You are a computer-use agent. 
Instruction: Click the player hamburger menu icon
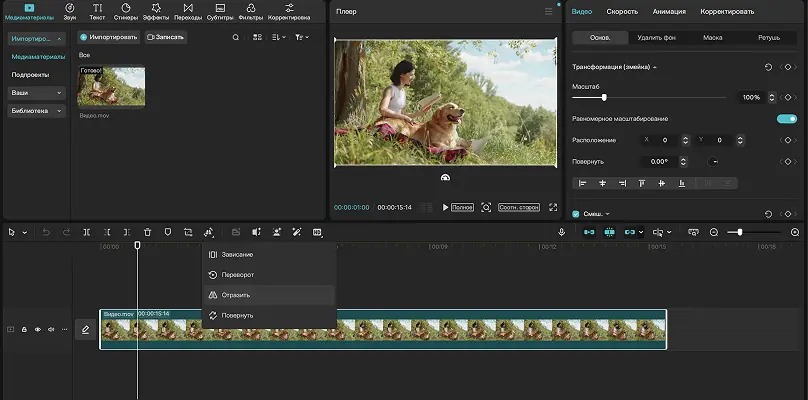pyautogui.click(x=548, y=11)
